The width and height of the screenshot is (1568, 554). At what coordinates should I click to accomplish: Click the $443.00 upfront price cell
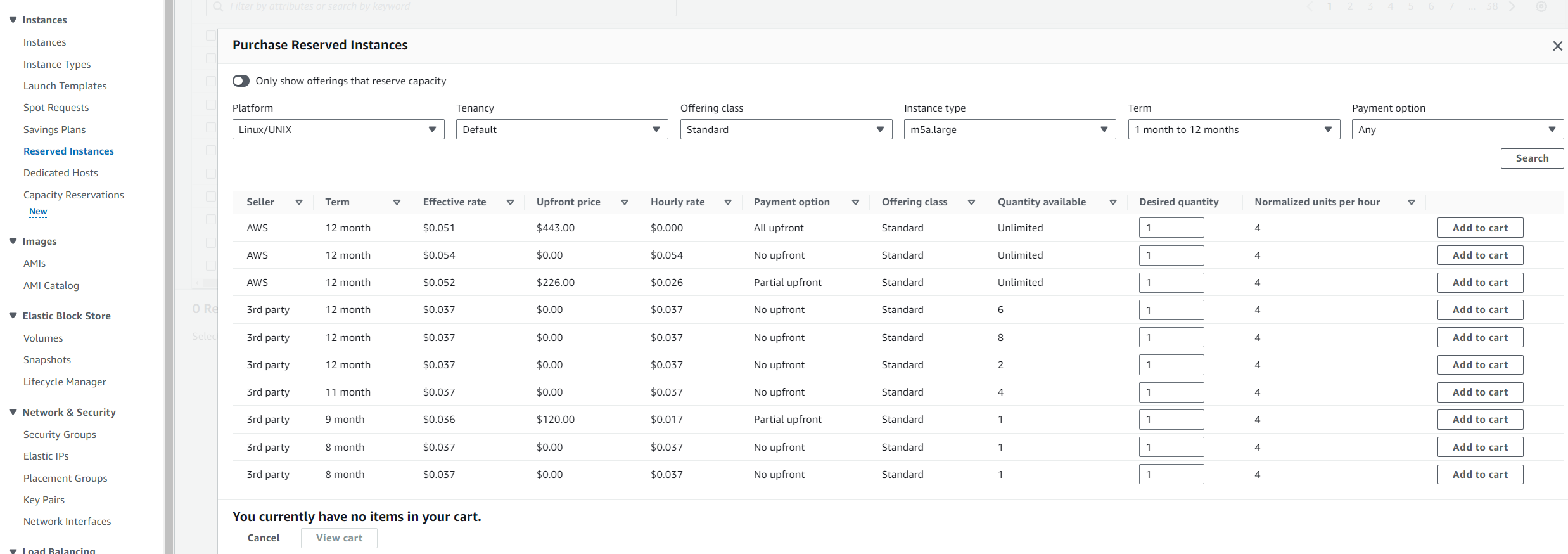click(556, 228)
